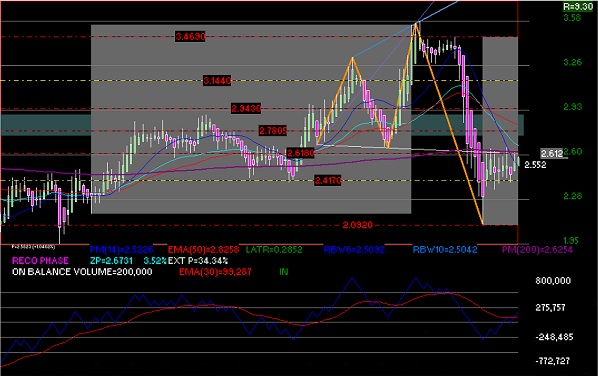The width and height of the screenshot is (598, 376).
Task: Click the 2.612 highlighted price tag
Action: tap(552, 153)
